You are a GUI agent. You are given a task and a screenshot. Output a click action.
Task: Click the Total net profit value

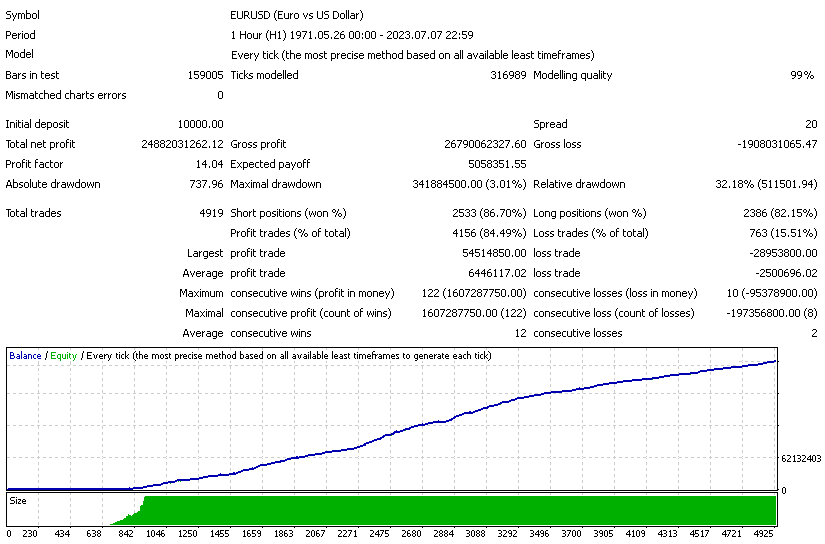[x=182, y=144]
